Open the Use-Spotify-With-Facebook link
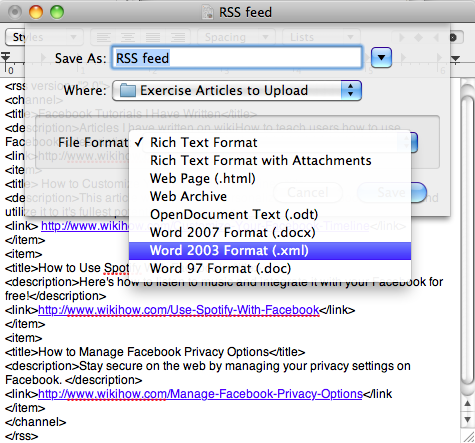The height and width of the screenshot is (443, 475). pyautogui.click(x=179, y=310)
